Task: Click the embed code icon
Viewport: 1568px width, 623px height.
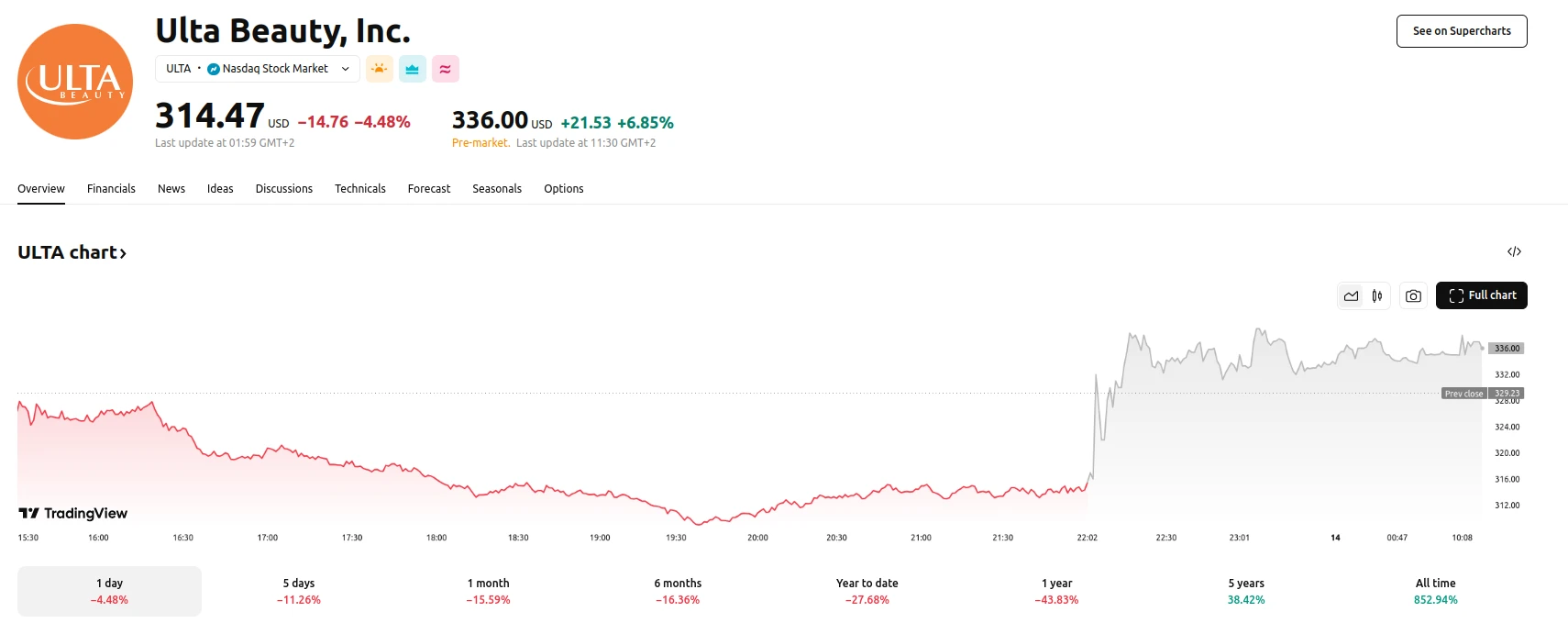Action: pyautogui.click(x=1514, y=251)
